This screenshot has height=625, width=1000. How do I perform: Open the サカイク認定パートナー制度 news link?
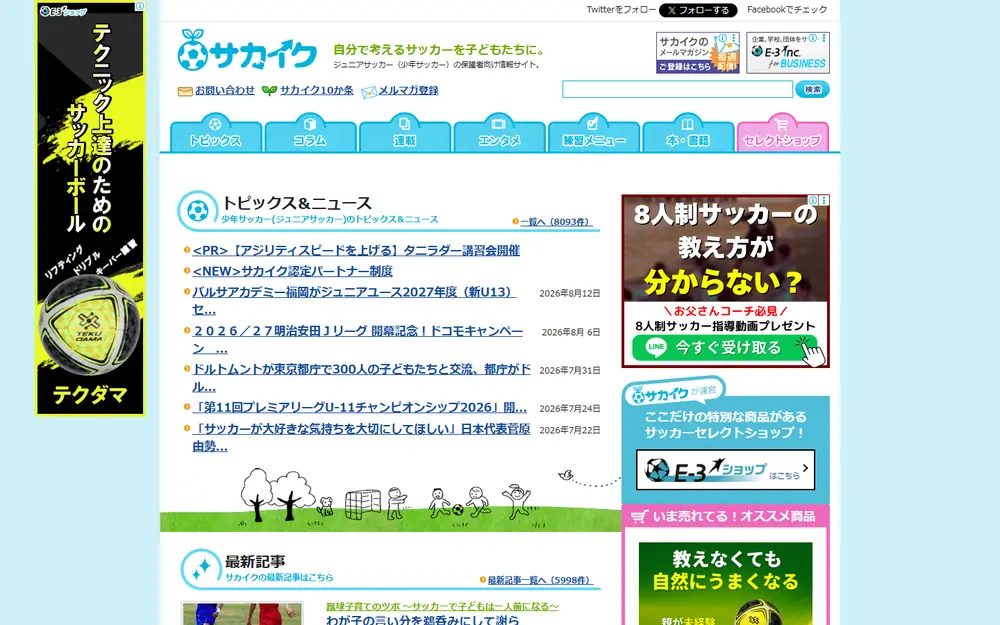[292, 271]
